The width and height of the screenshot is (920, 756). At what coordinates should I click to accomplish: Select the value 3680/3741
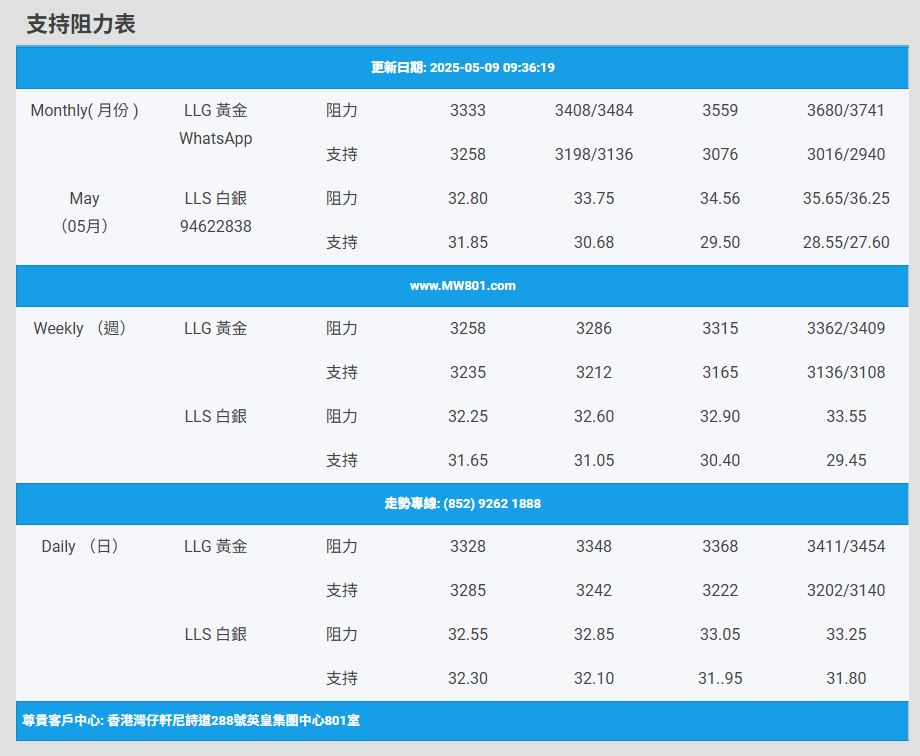pyautogui.click(x=845, y=110)
